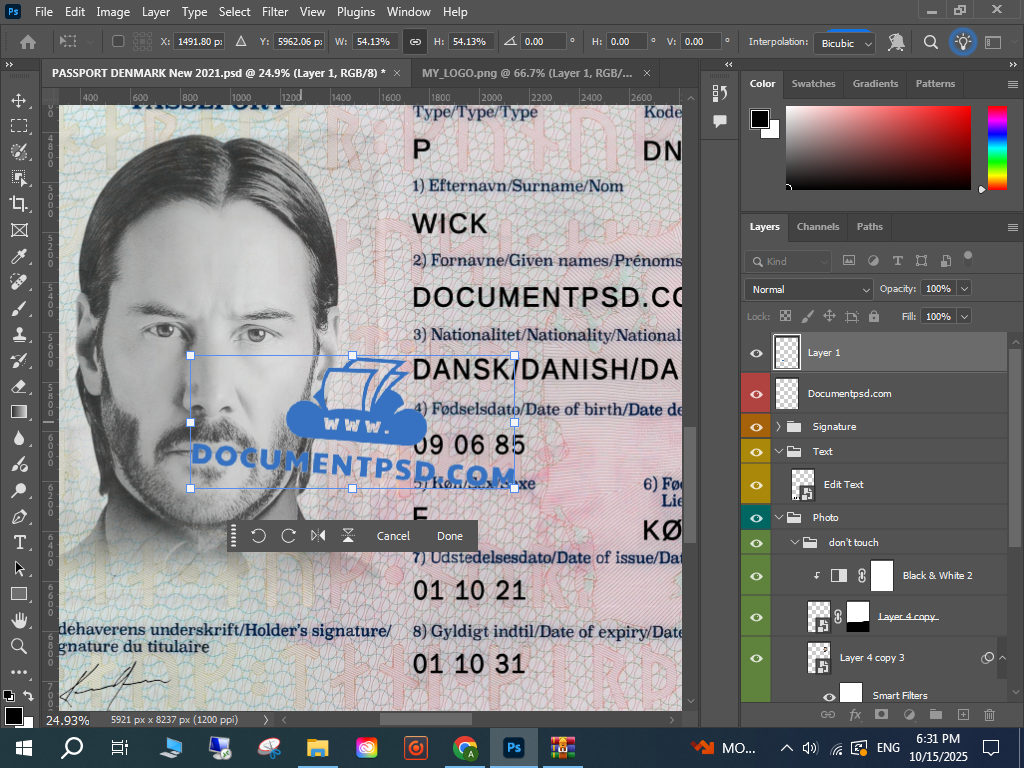This screenshot has height=768, width=1024.
Task: Click the Done button in transform bar
Action: 449,536
